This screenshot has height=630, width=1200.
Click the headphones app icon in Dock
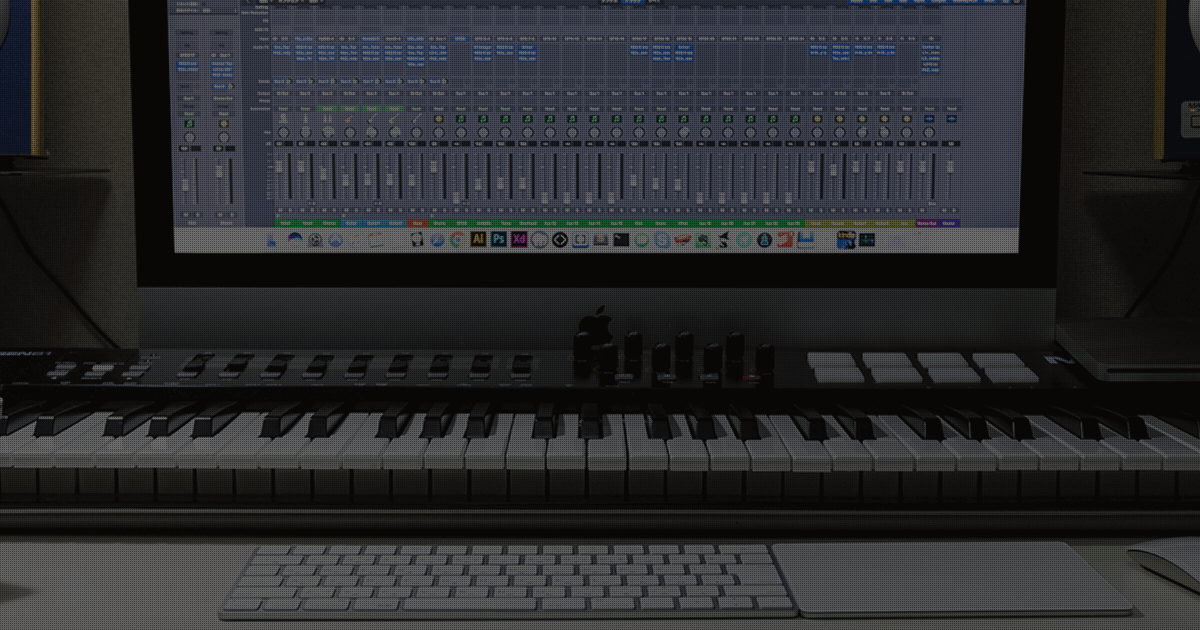click(418, 240)
